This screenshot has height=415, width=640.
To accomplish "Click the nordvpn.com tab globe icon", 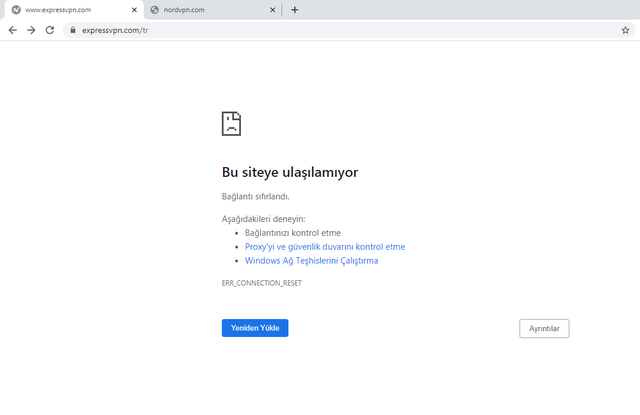I will [154, 10].
